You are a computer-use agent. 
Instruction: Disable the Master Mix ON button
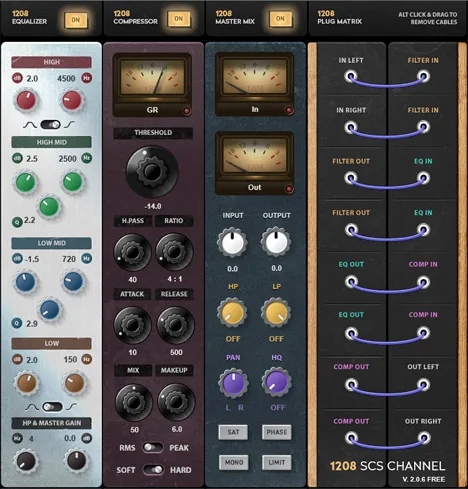point(280,19)
